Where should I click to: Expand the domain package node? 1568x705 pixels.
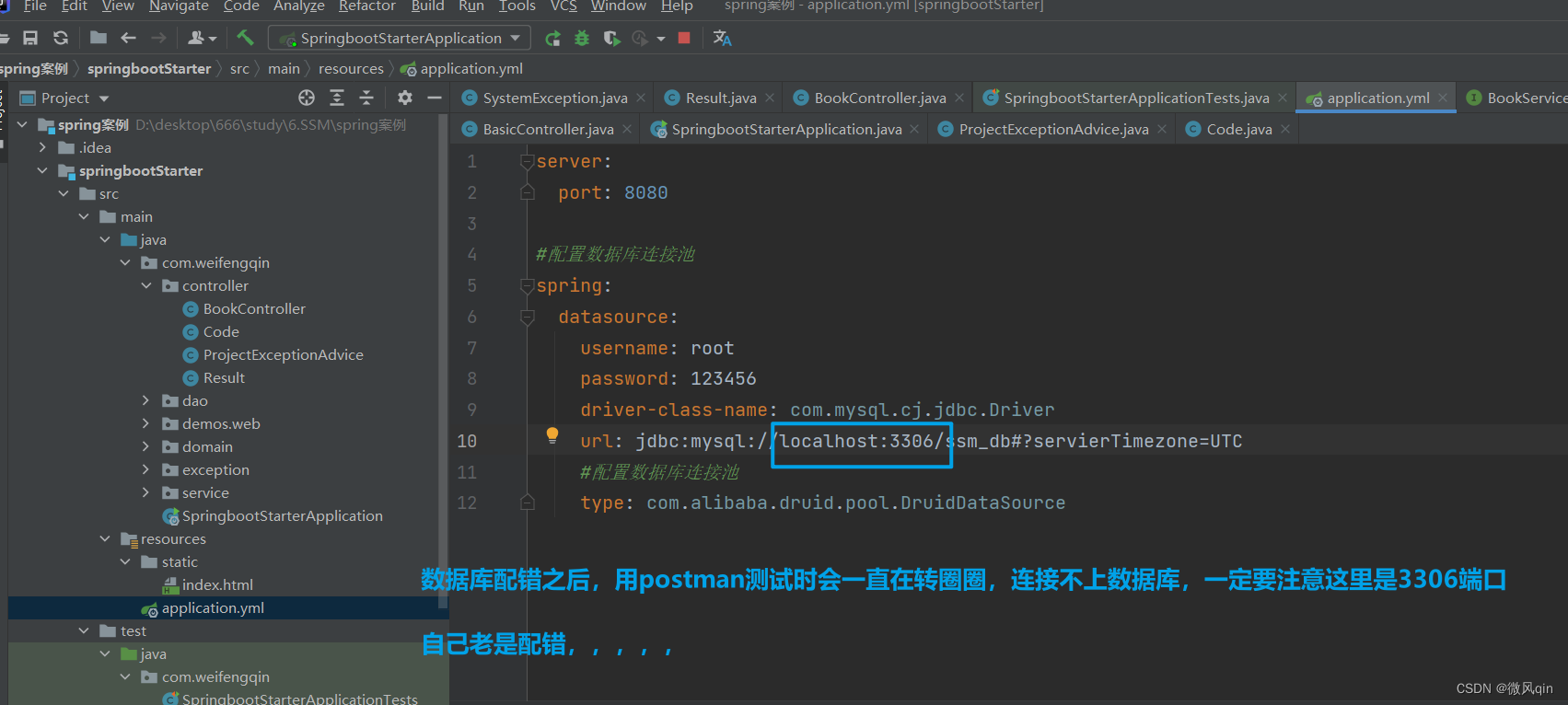tap(146, 446)
